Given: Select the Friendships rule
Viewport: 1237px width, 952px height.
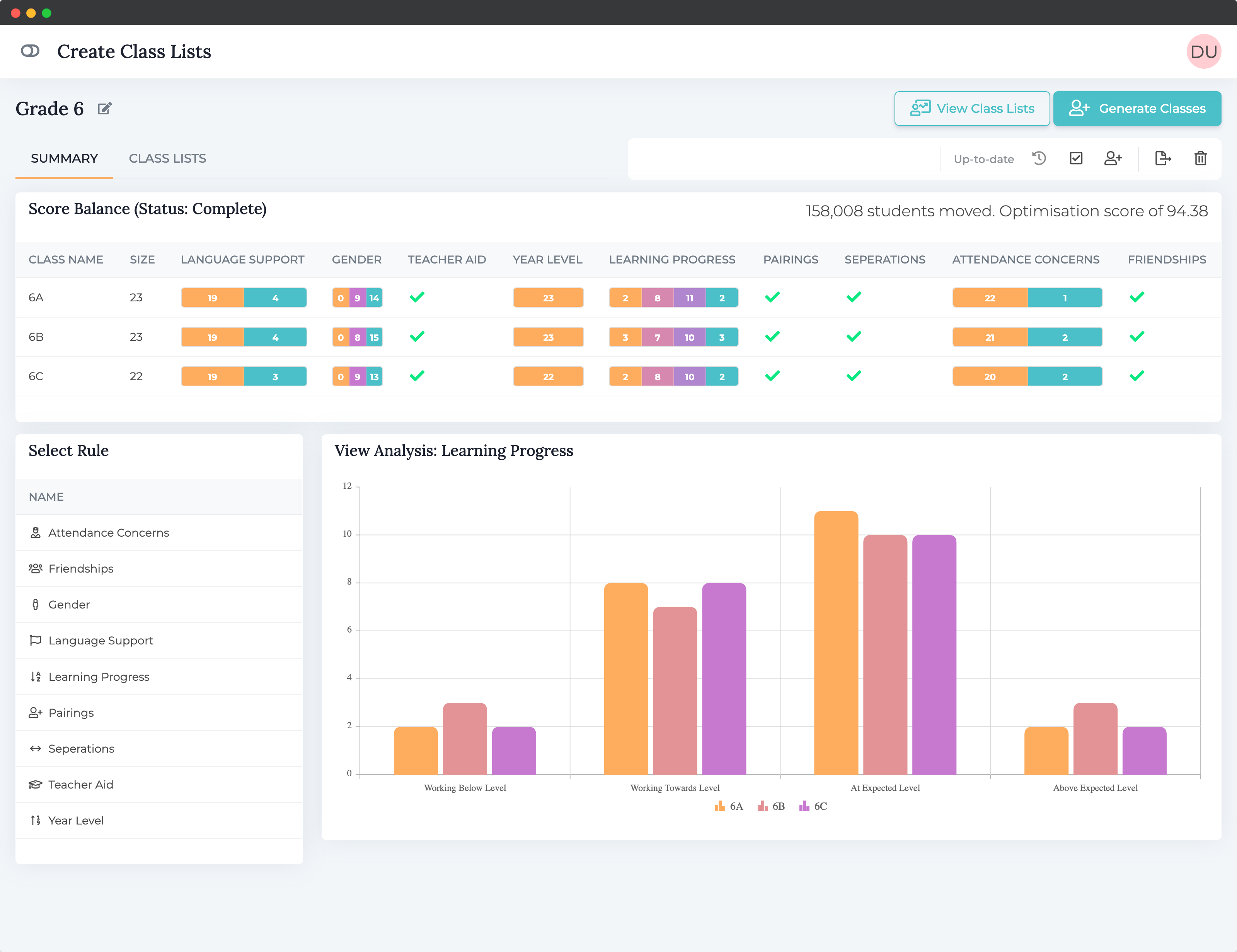Looking at the screenshot, I should click(81, 568).
